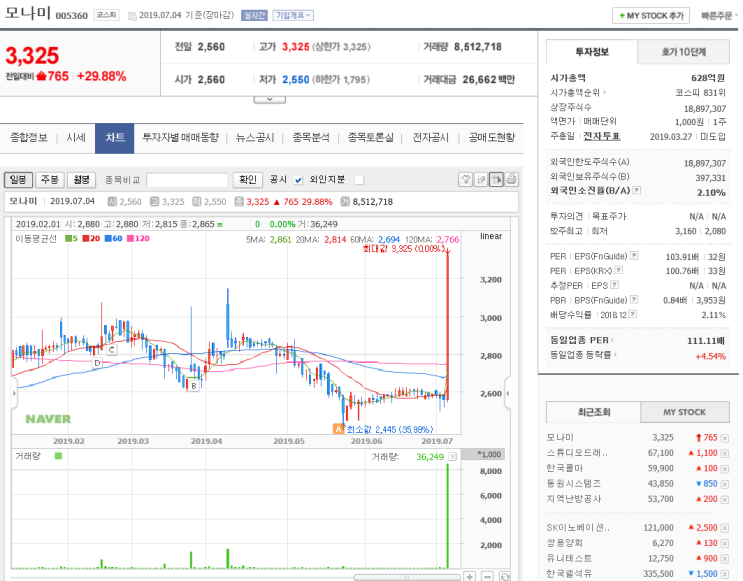Click help icon next to 외국인소진율
This screenshot has width=743, height=581.
[x=637, y=190]
